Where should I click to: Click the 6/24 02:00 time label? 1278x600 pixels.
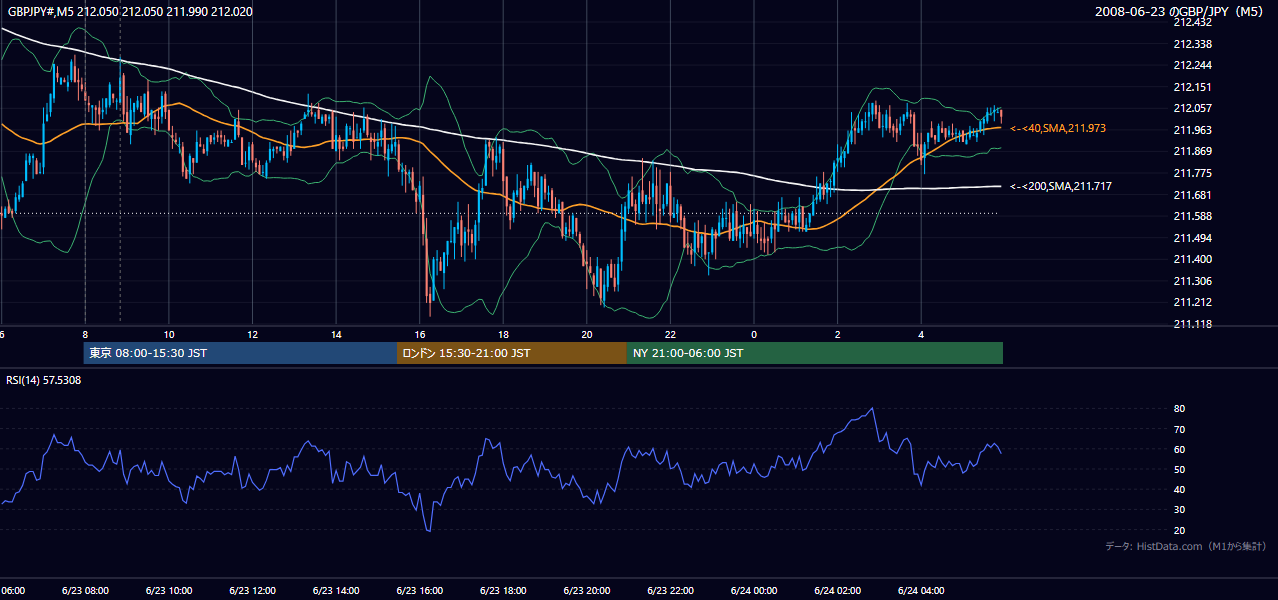[837, 590]
